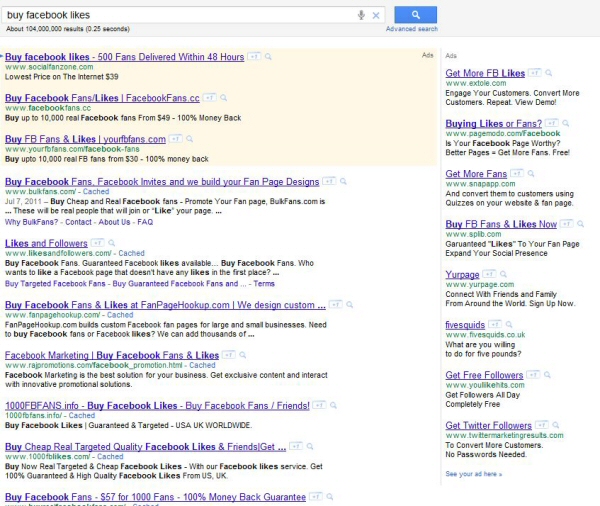
Task: Click the blue search magnifier button
Action: pos(415,15)
